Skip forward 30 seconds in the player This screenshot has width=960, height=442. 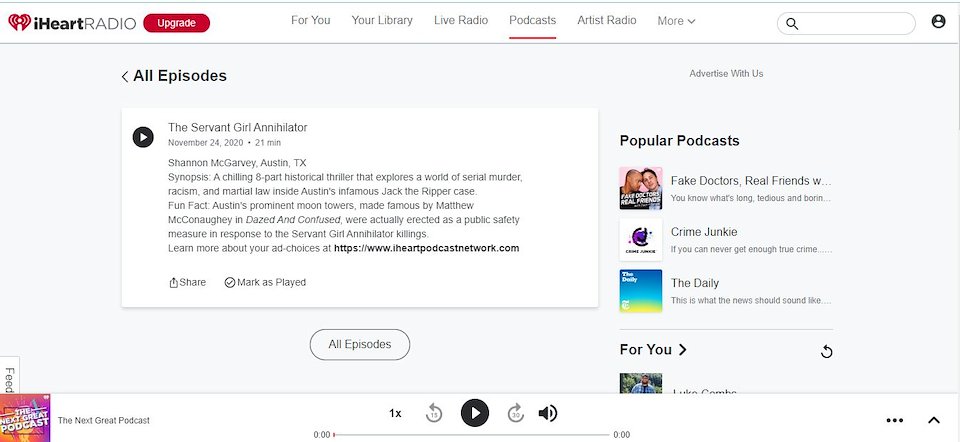point(515,413)
